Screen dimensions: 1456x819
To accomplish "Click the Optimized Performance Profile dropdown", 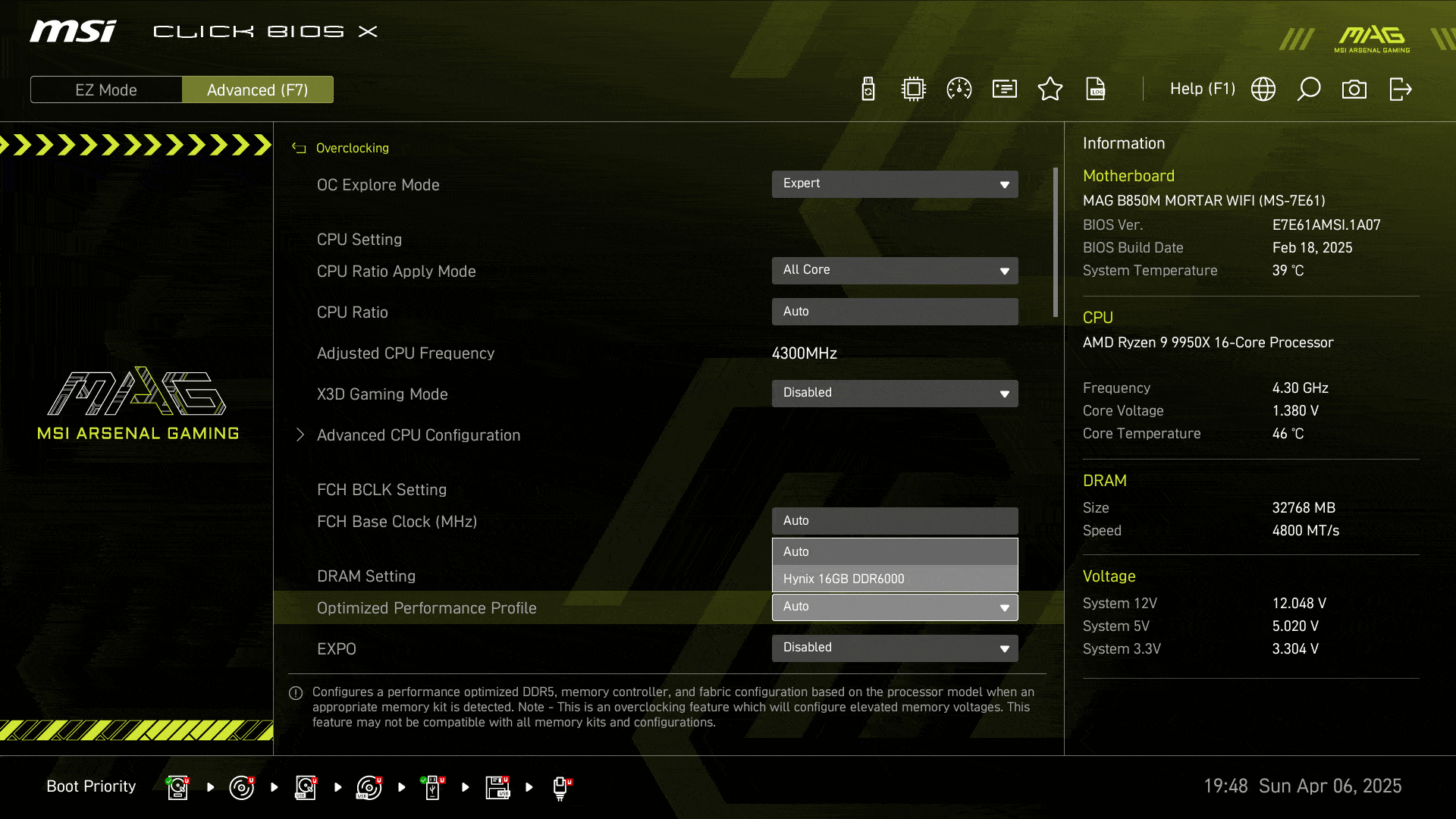I will point(895,607).
